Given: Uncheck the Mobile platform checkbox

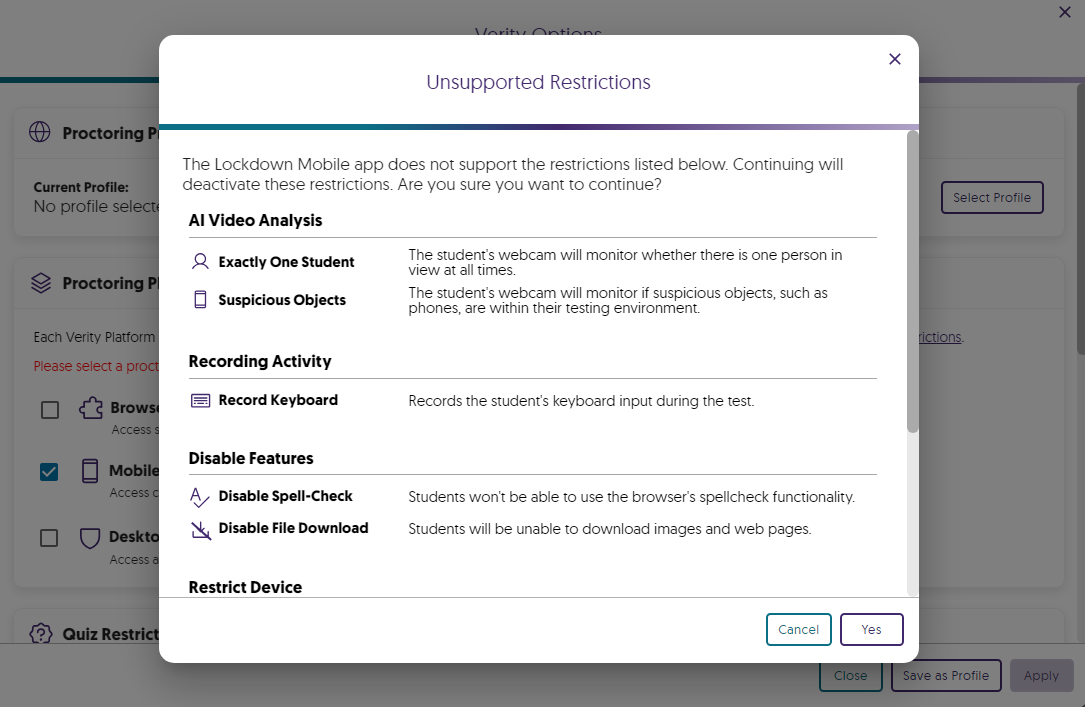Looking at the screenshot, I should tap(49, 472).
